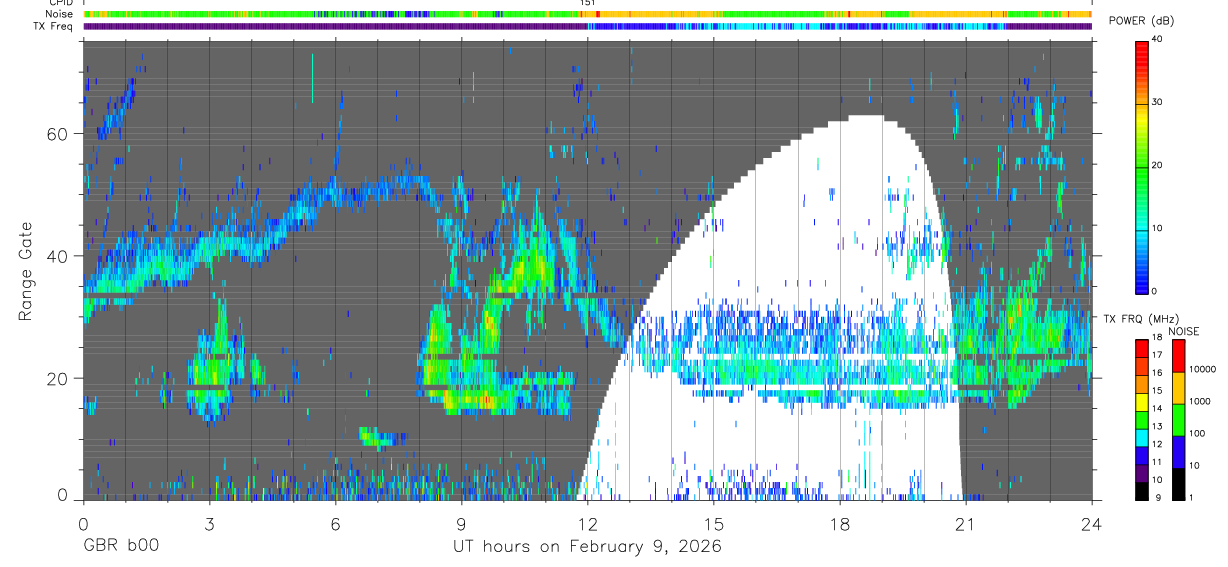Screen dimensions: 1228x567
Task: Click the cyan 12-13 MHz frequency swatch
Action: tap(1141, 438)
